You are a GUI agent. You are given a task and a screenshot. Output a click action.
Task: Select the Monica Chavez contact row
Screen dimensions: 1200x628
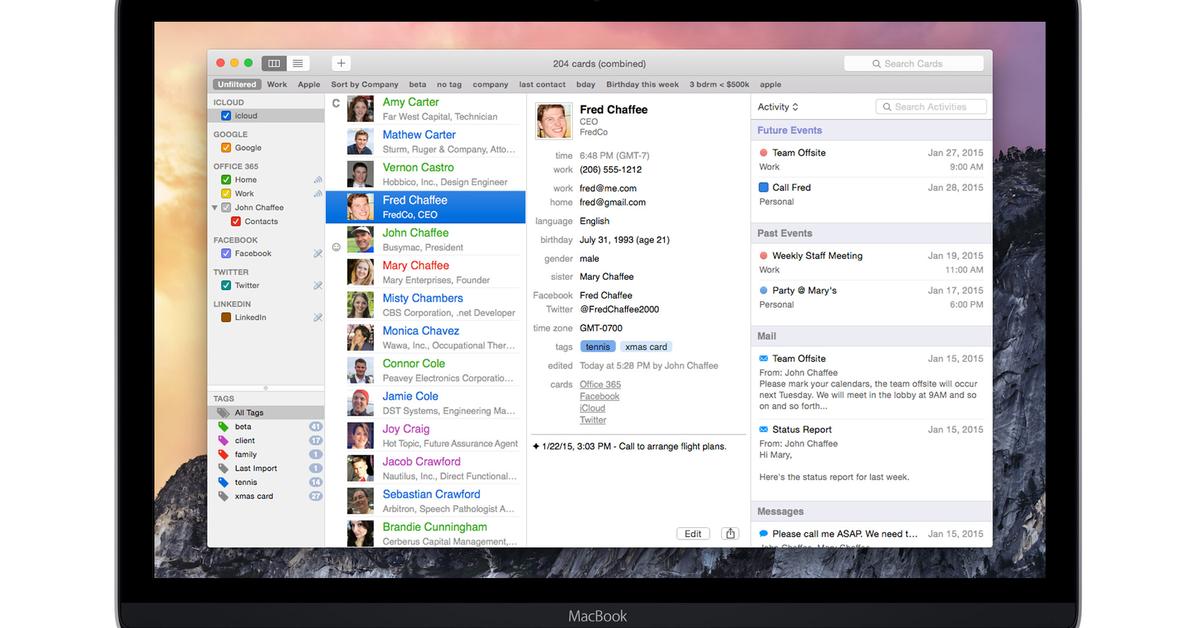426,338
